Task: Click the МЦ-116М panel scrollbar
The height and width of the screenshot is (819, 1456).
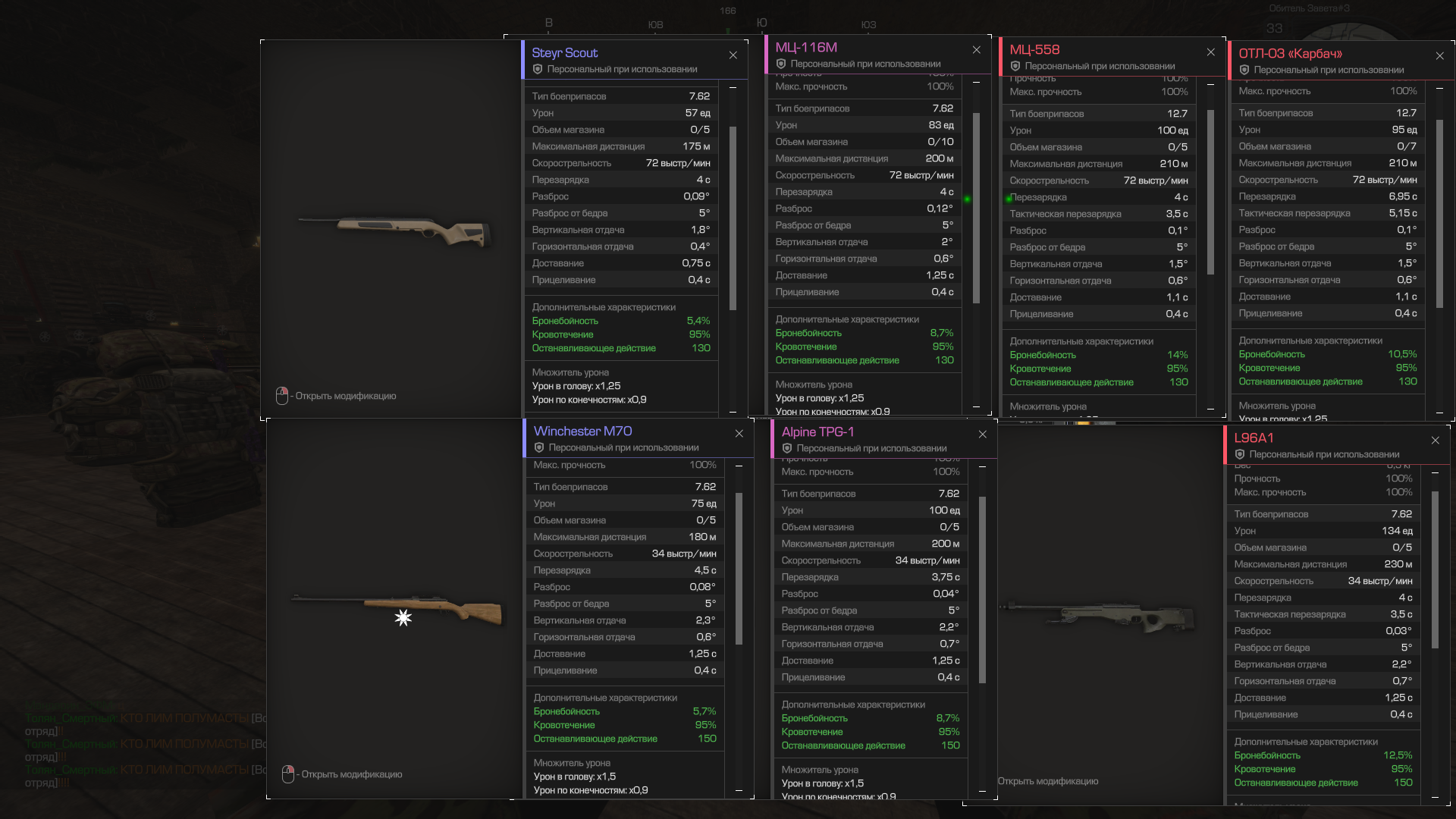Action: [976, 209]
